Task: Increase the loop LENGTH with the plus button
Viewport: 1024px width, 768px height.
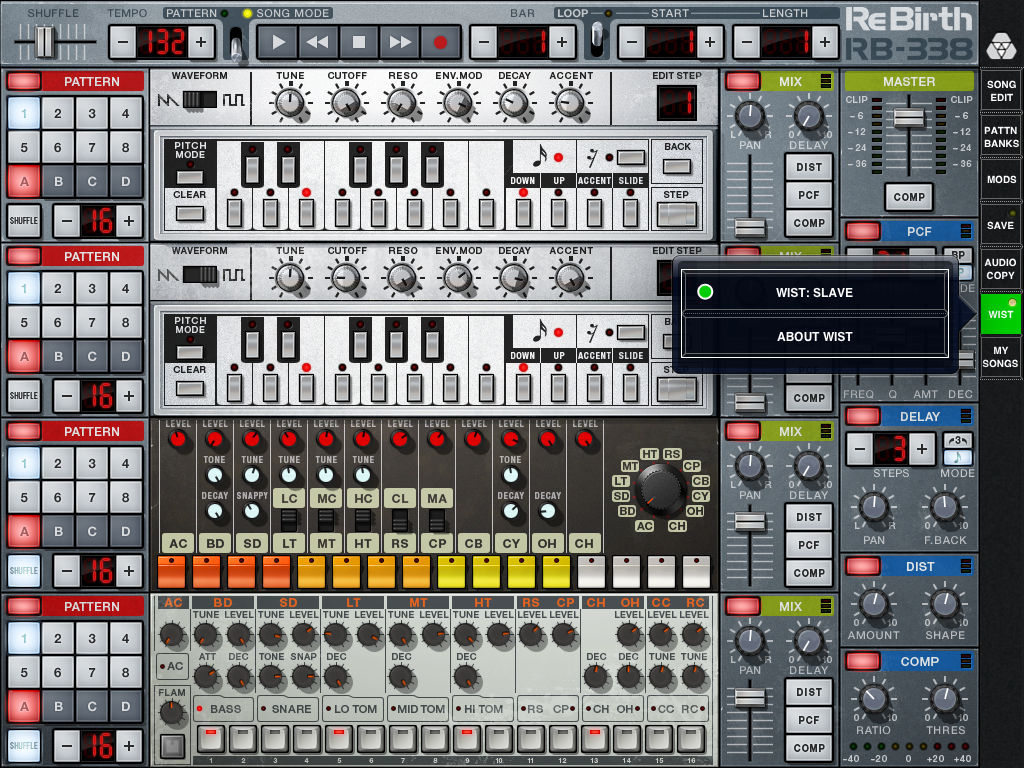Action: click(825, 42)
